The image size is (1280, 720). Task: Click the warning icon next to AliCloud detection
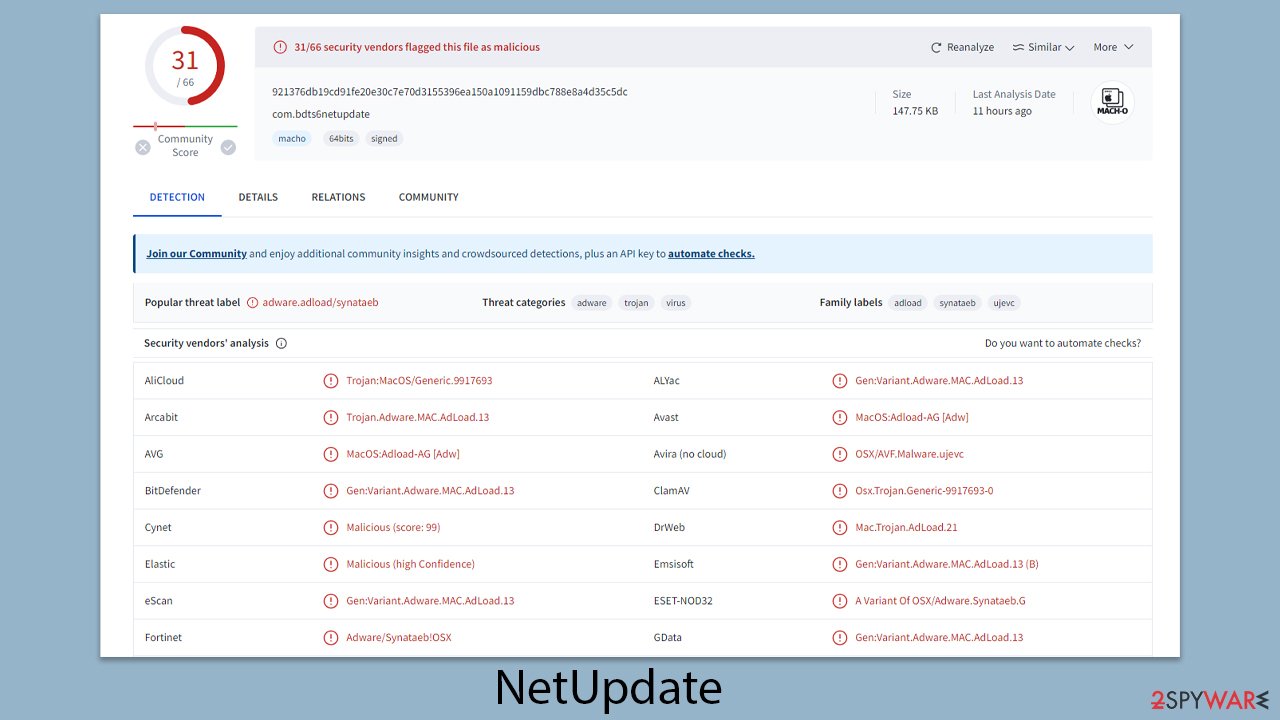coord(331,380)
